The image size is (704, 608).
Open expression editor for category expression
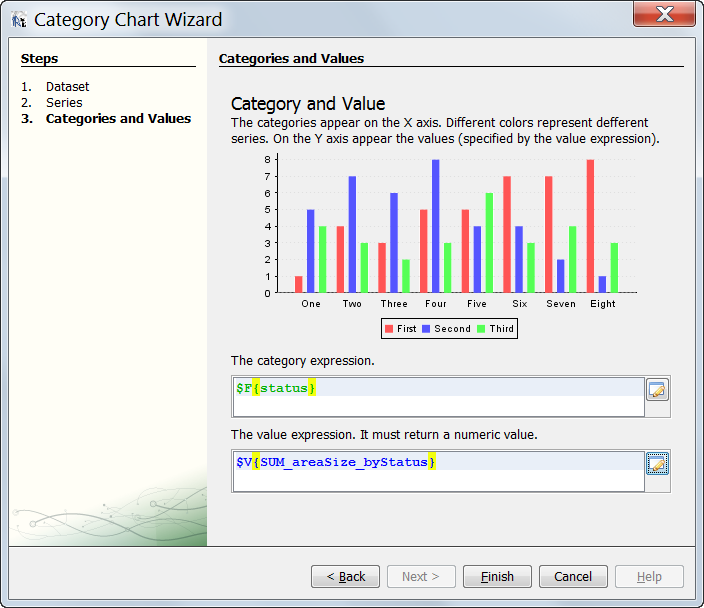tap(656, 390)
